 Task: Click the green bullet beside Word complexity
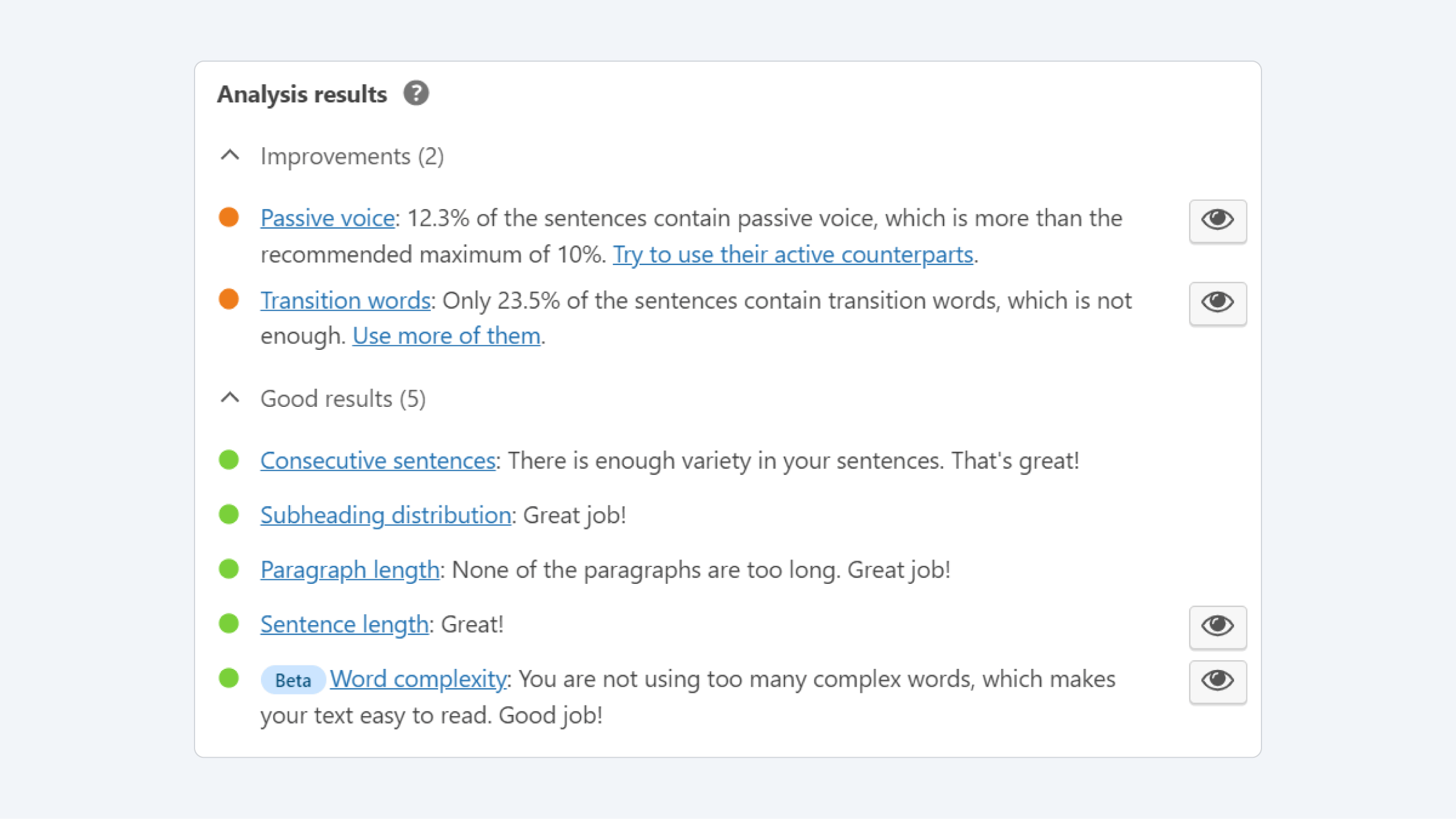tap(231, 678)
